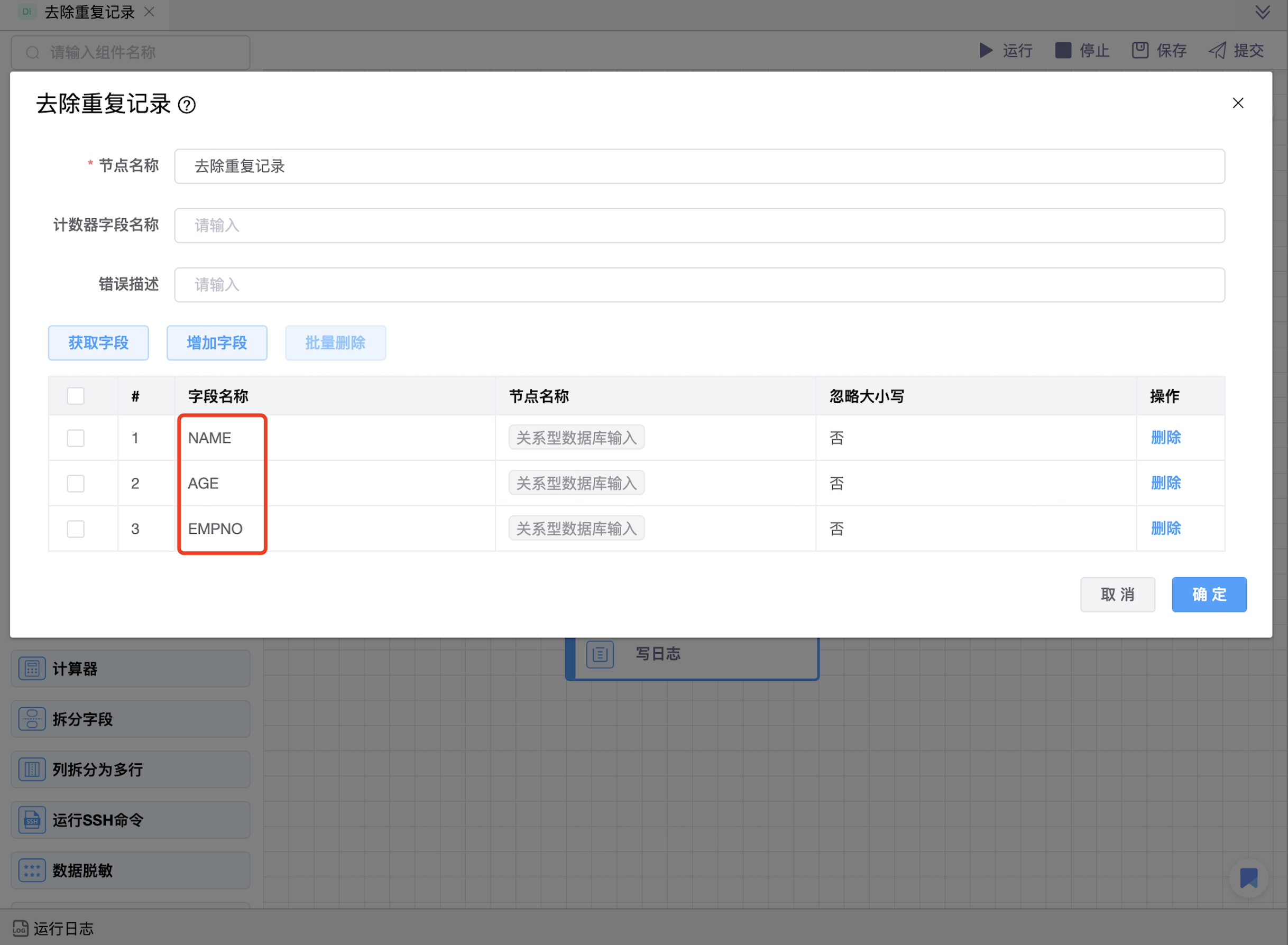Open the 运行日志 log panel icon
1288x945 pixels.
click(20, 928)
